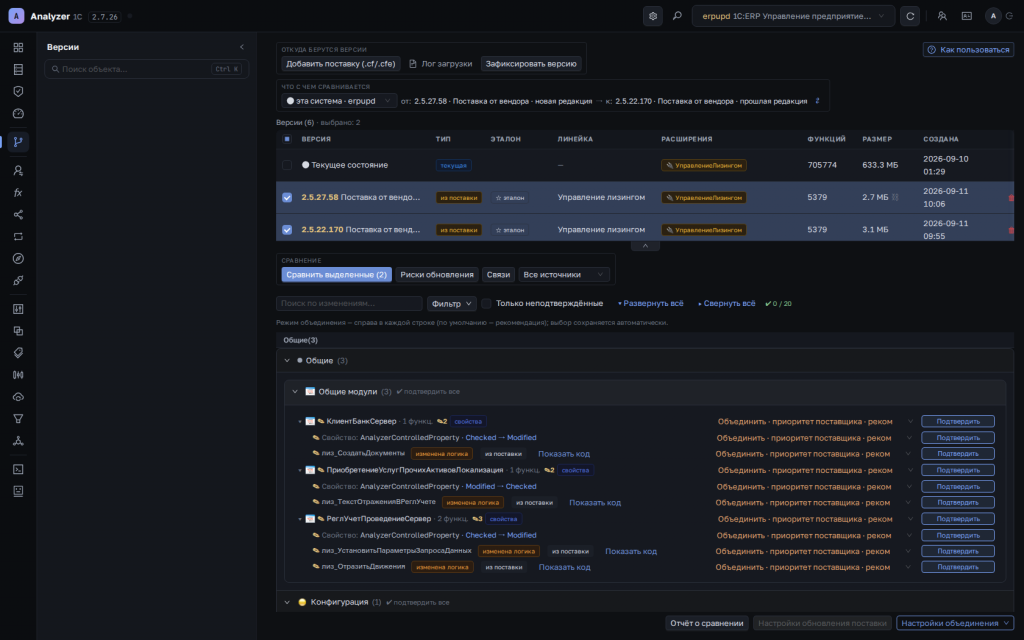This screenshot has width=1024, height=640.
Task: Click Показать код for лиз_СоздатьДокументы
Action: coord(564,454)
